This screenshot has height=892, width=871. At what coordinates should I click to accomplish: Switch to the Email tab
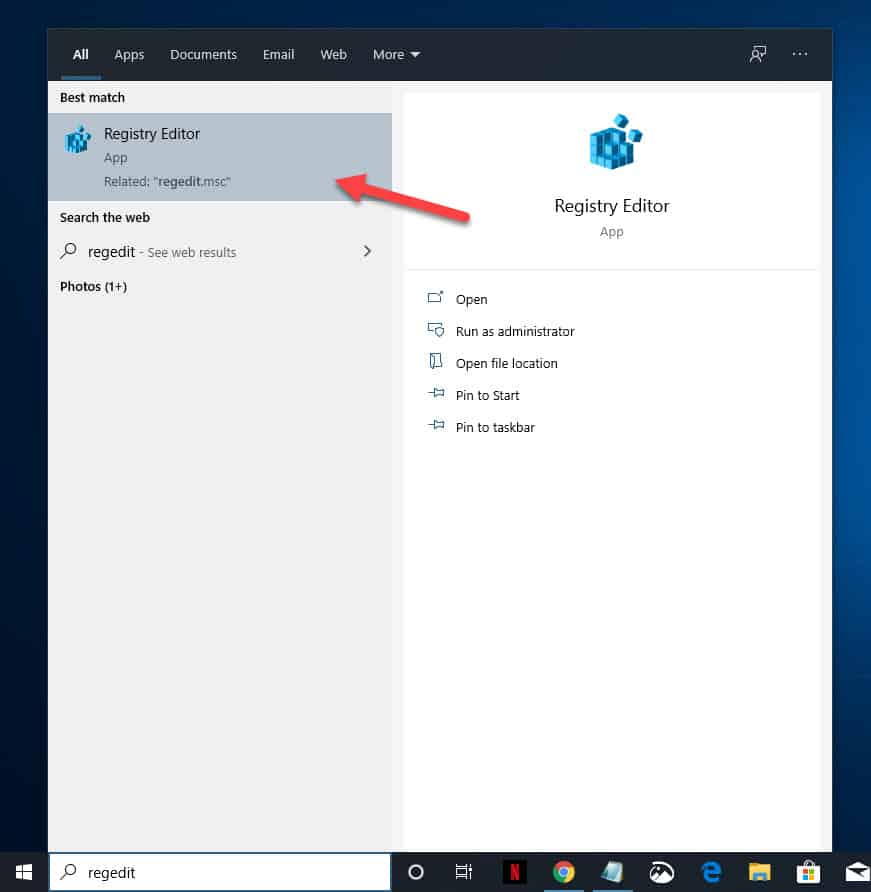(x=278, y=55)
